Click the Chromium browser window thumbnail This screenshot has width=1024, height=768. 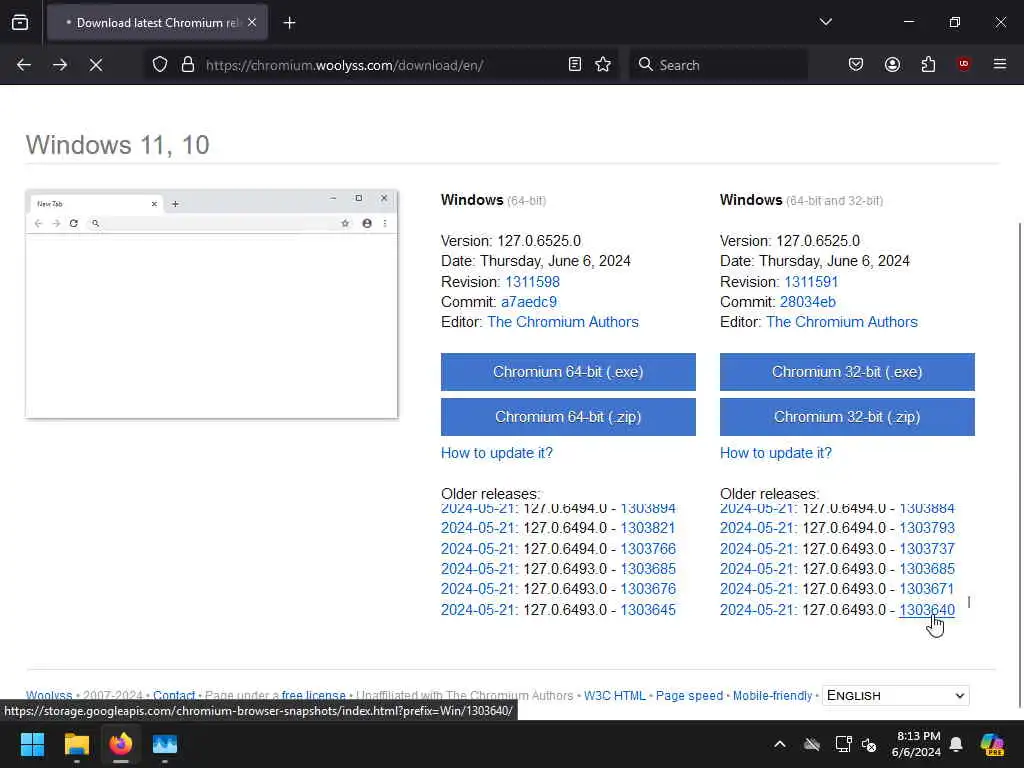(x=212, y=304)
